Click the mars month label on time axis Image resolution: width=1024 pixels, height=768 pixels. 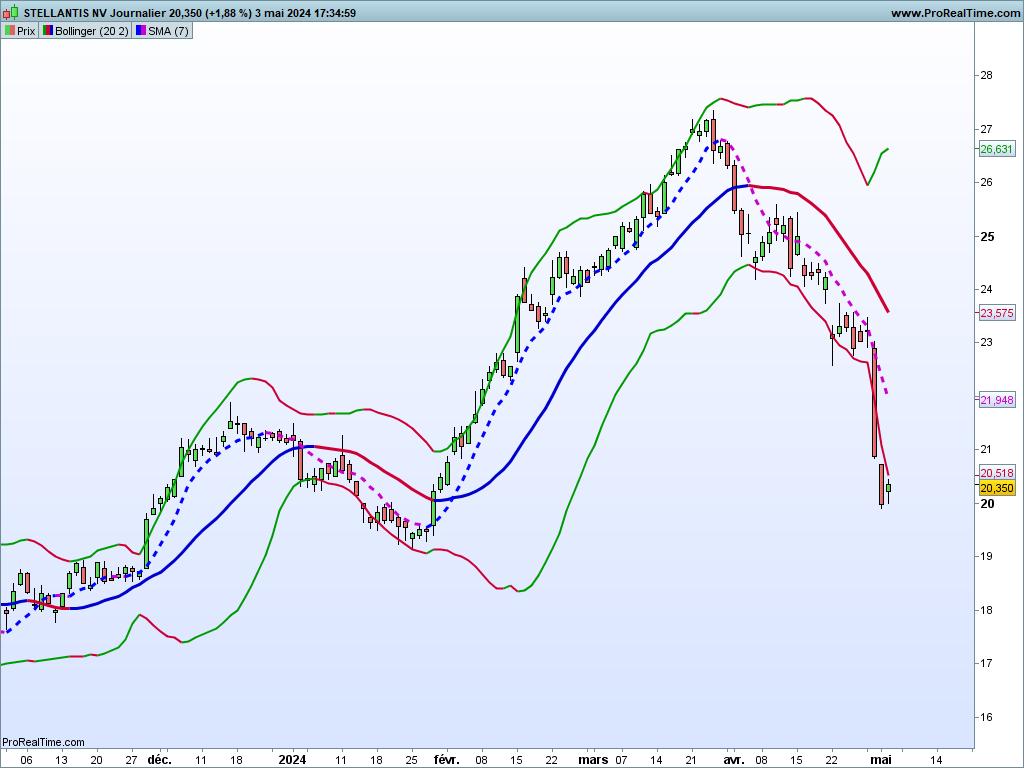point(593,760)
